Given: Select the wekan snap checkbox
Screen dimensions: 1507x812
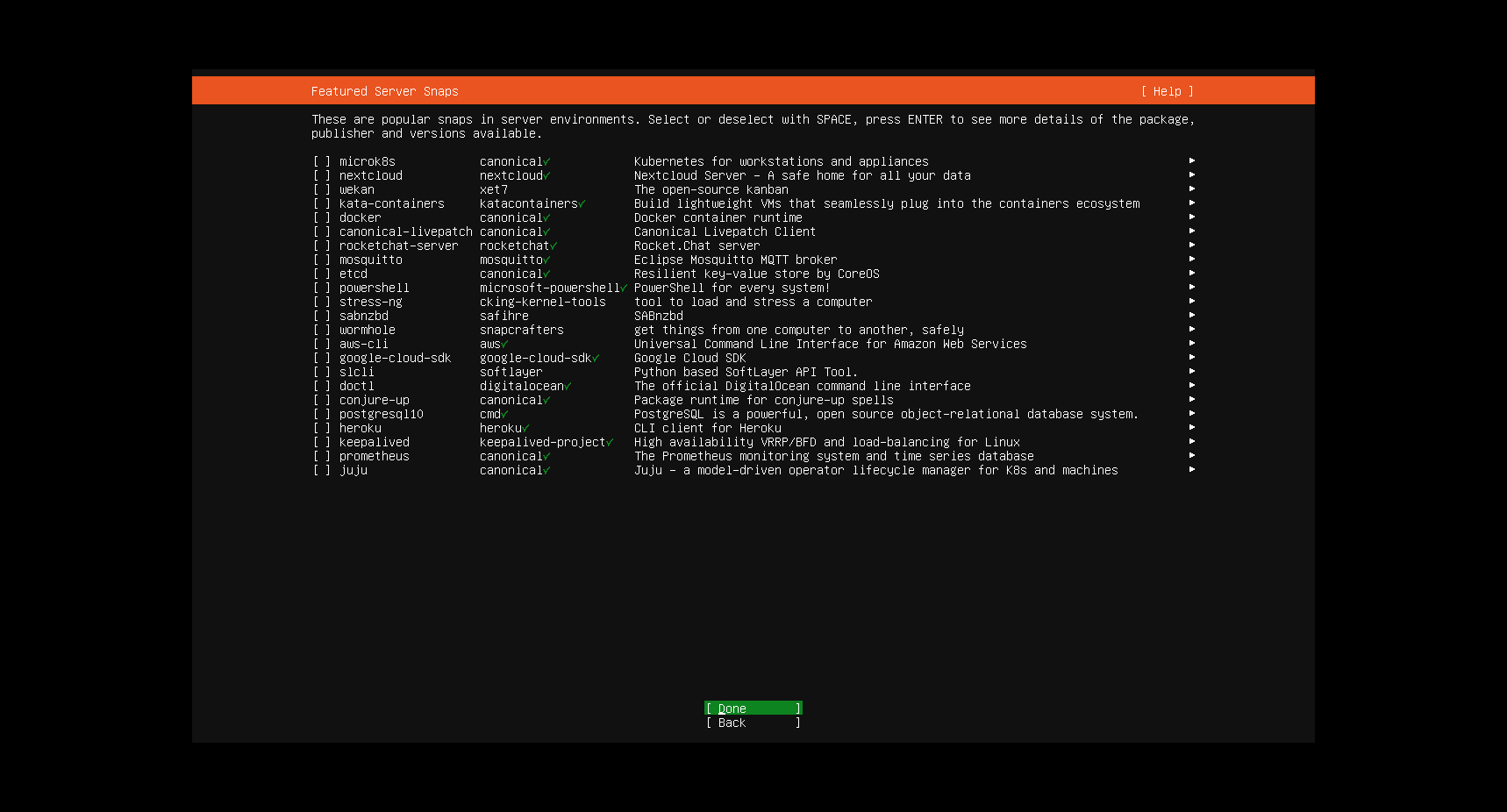Looking at the screenshot, I should [322, 189].
